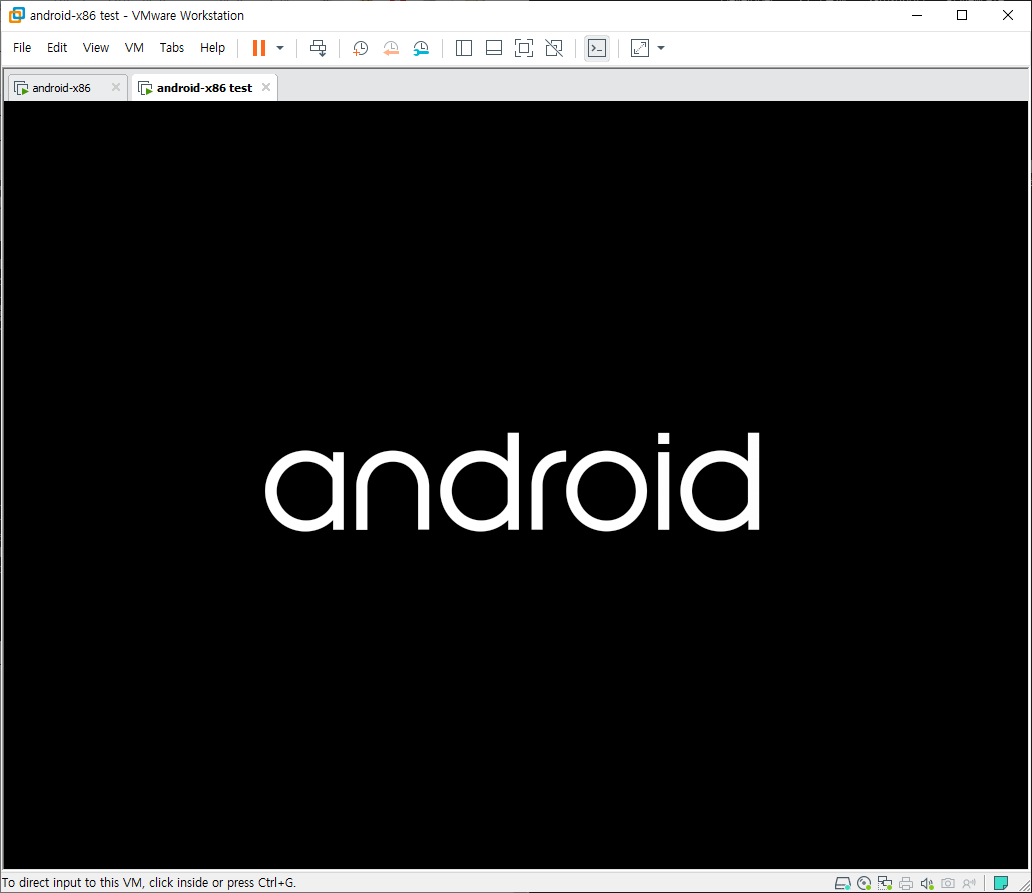Switch to the android-x86 tab
The height and width of the screenshot is (893, 1032).
(x=61, y=88)
